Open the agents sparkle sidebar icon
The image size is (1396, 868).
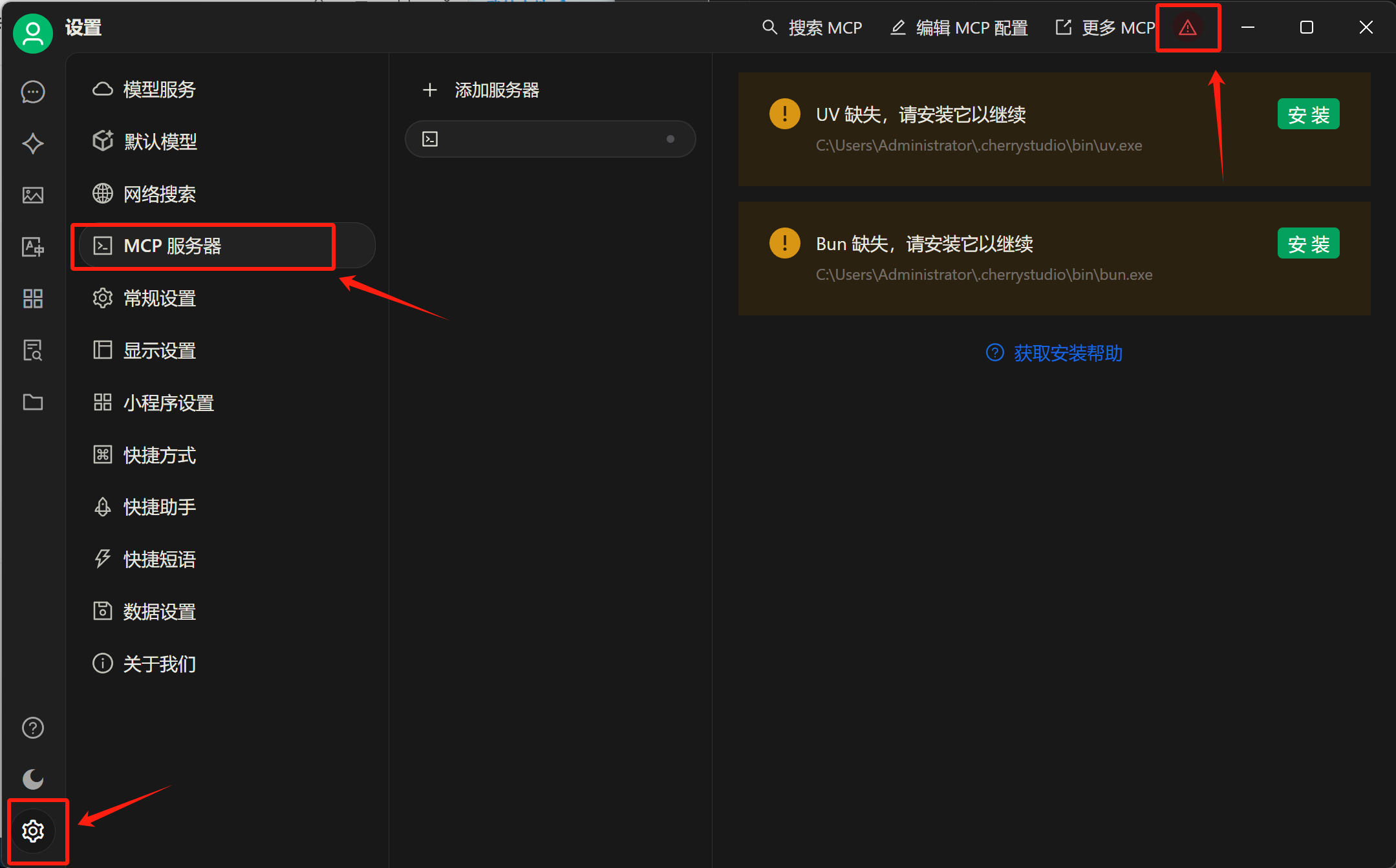33,143
